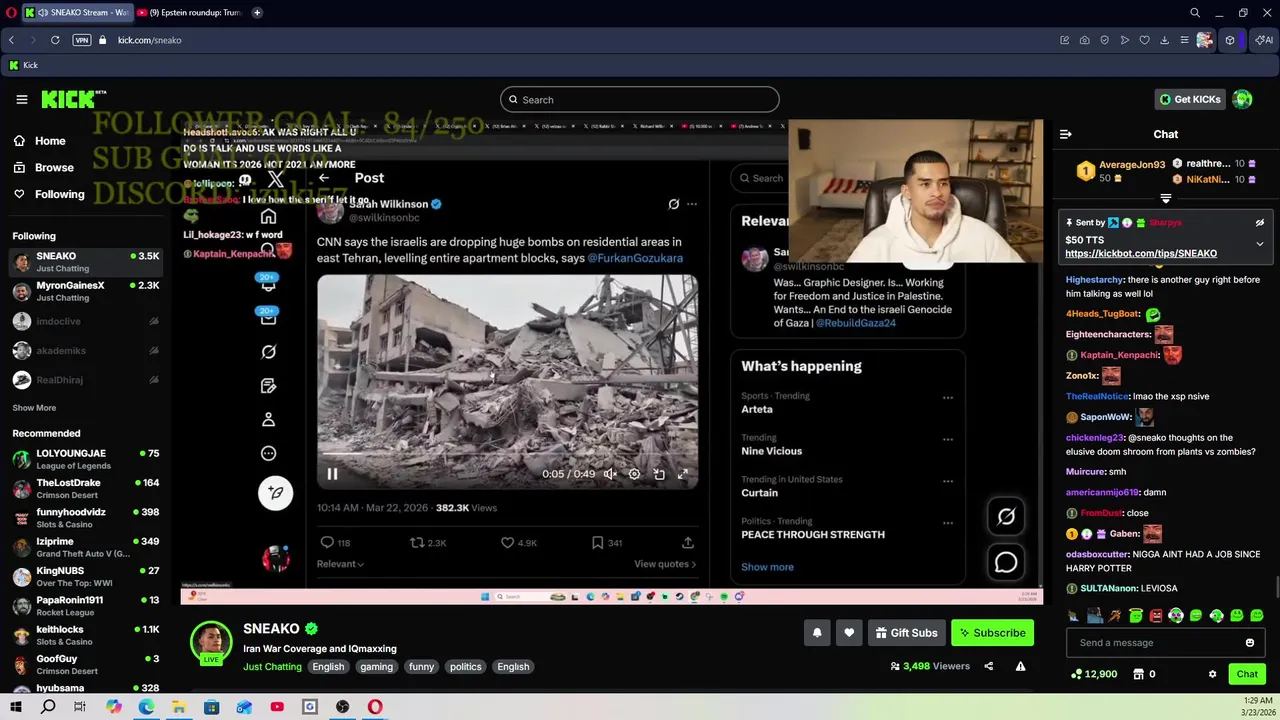Focus the Kick search field
1280x720 pixels.
point(639,99)
